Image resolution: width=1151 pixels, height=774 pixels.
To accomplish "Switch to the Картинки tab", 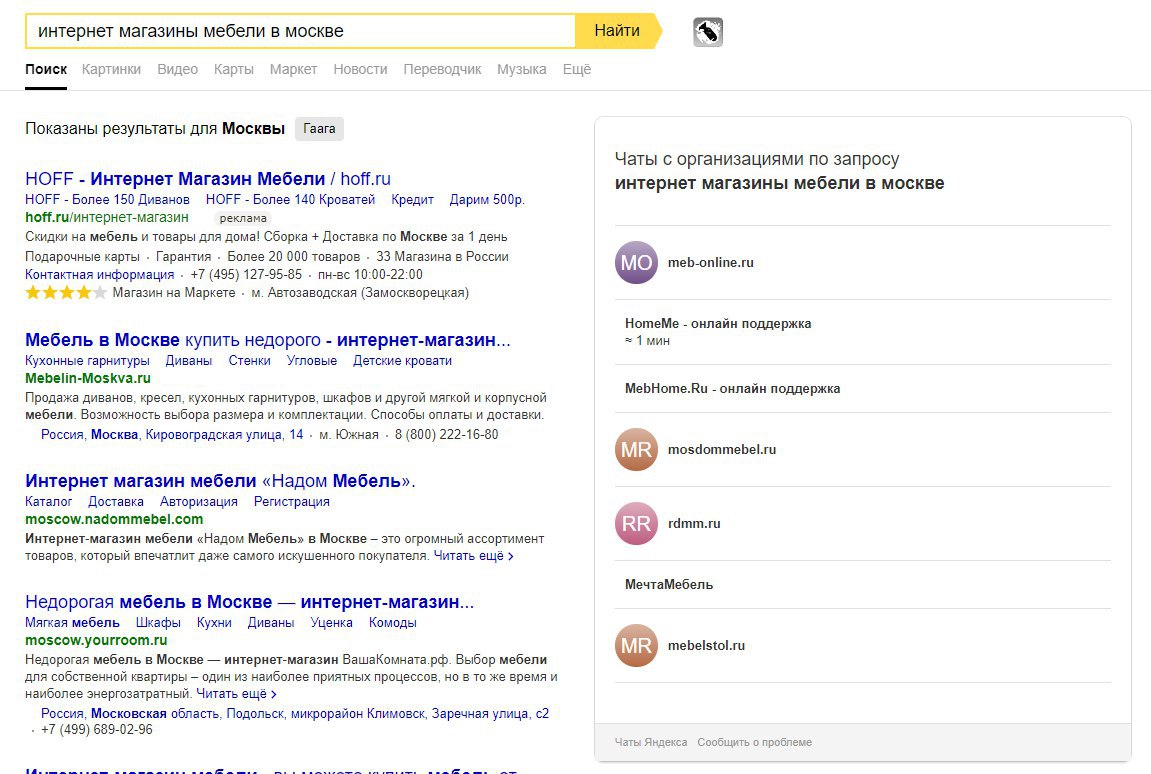I will 112,69.
